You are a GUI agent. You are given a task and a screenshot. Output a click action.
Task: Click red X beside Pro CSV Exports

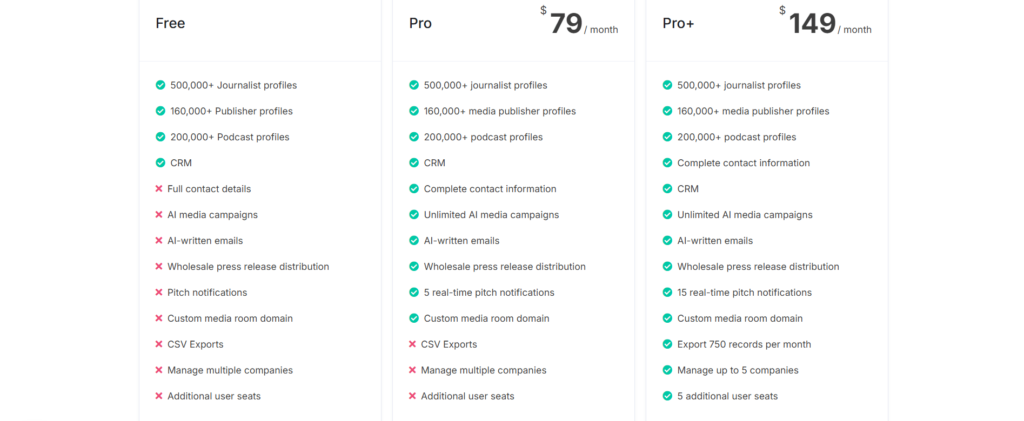(x=413, y=344)
